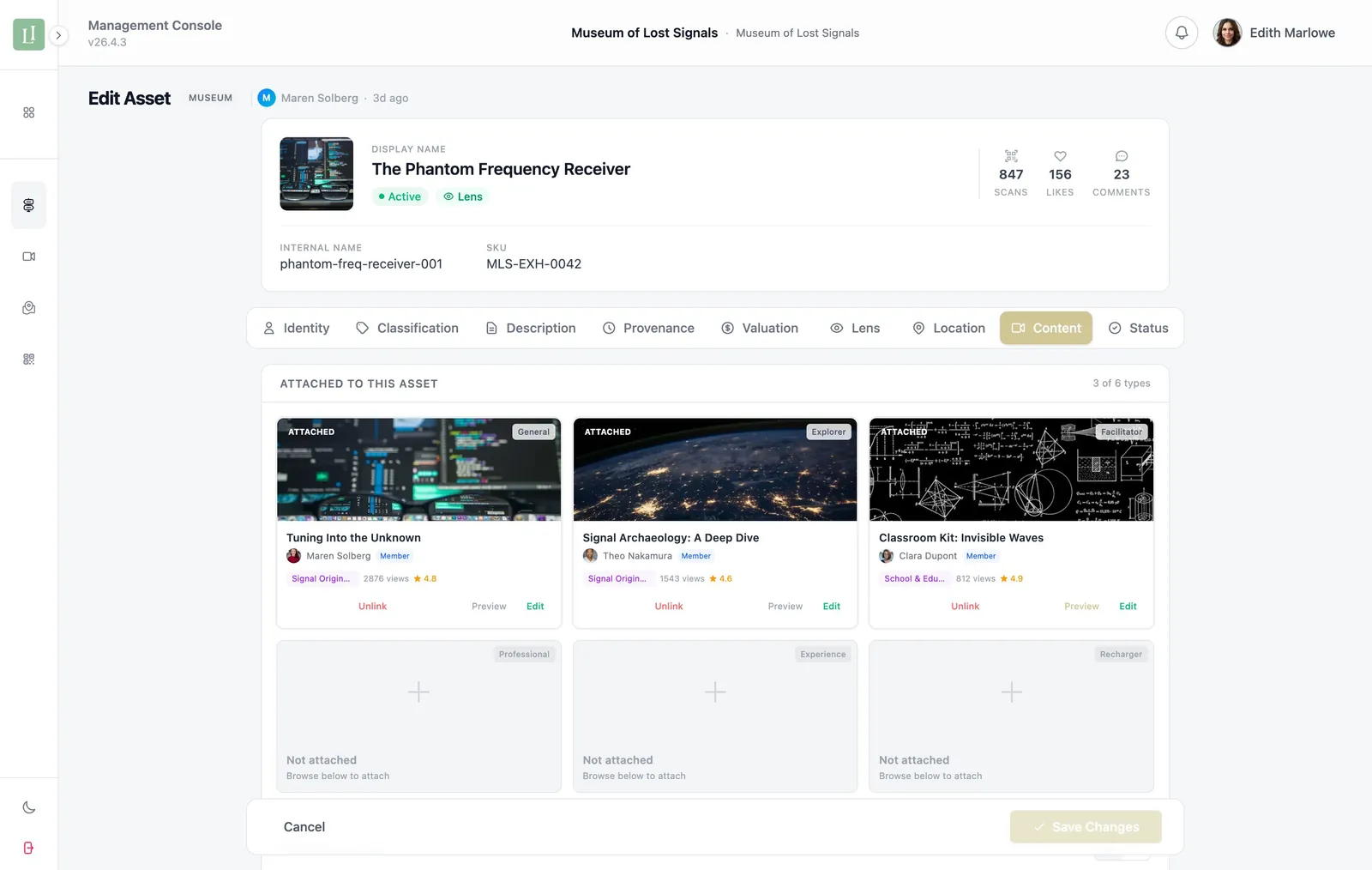Click the scans QR icon above 847
Screen dimensions: 1372x870
point(1010,157)
